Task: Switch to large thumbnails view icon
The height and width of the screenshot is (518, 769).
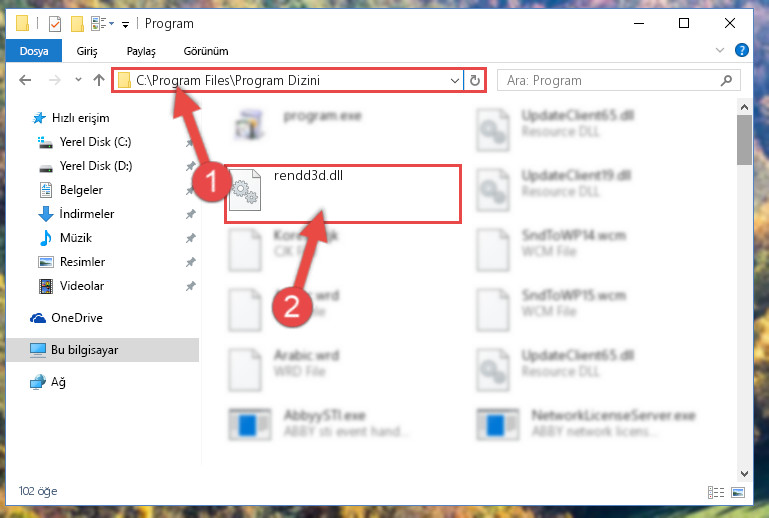Action: [x=738, y=492]
